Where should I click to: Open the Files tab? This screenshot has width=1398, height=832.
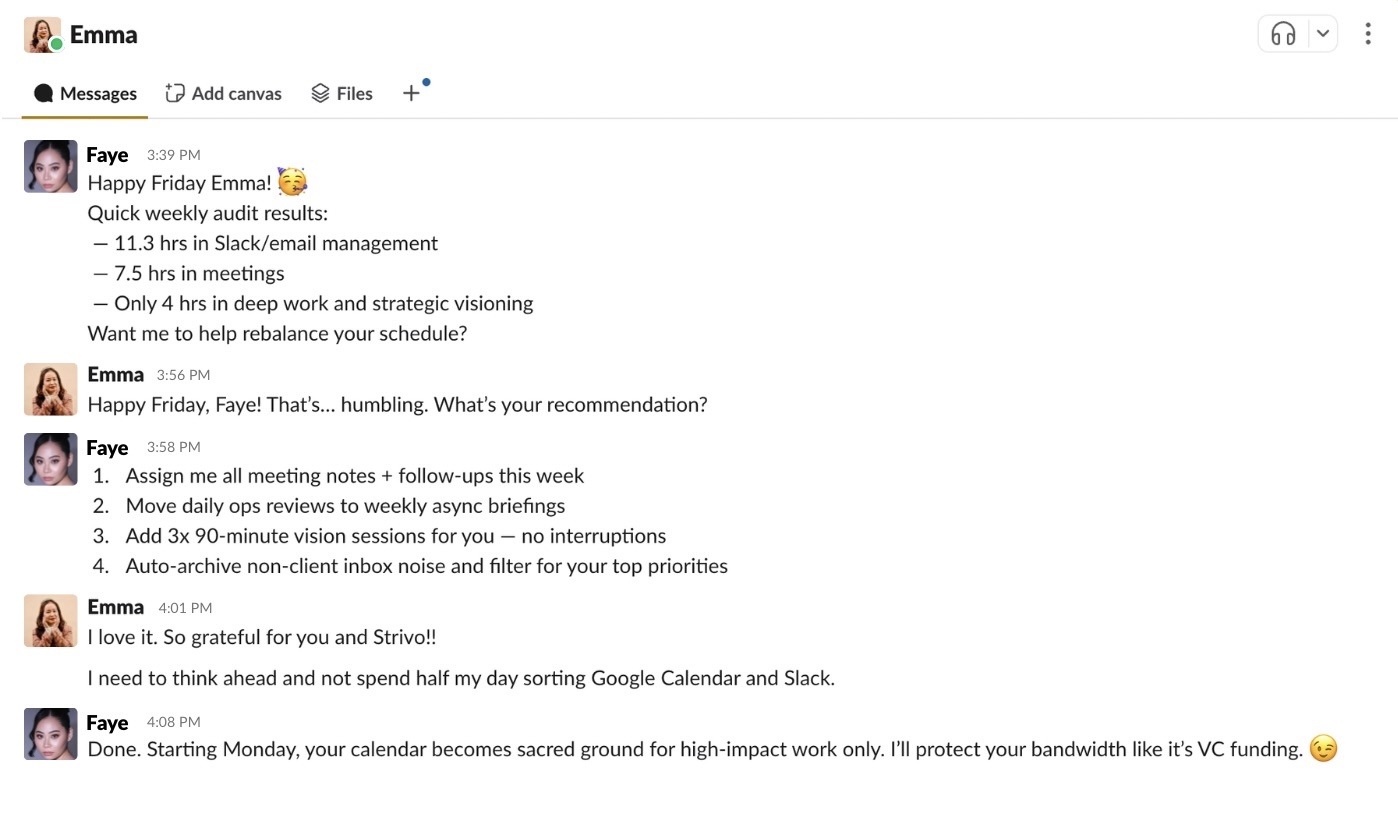tap(342, 94)
